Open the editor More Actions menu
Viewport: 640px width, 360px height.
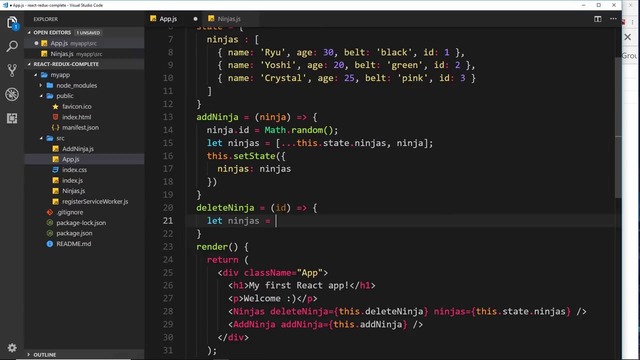pyautogui.click(x=613, y=19)
